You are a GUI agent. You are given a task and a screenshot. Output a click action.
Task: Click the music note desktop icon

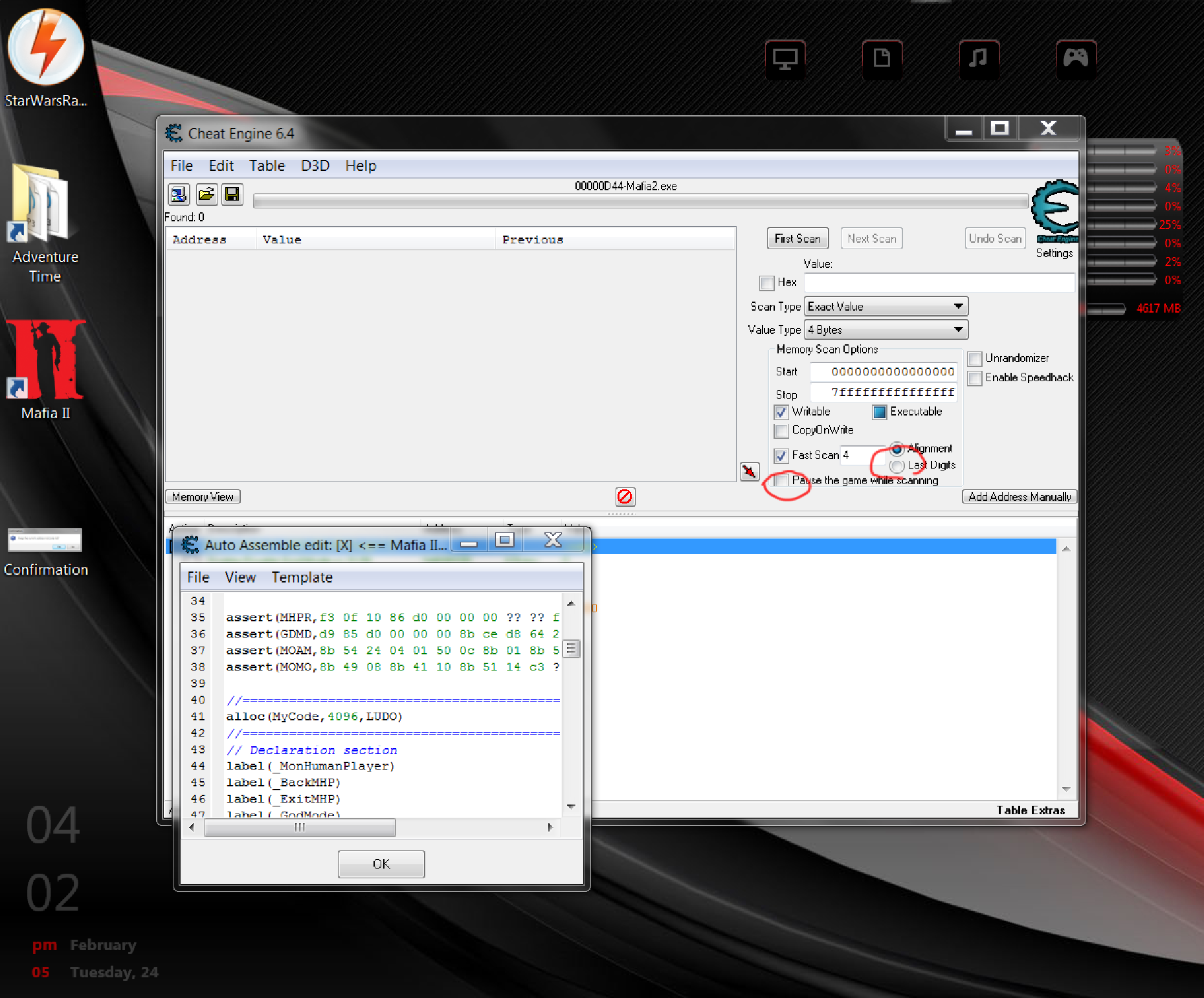pos(979,60)
